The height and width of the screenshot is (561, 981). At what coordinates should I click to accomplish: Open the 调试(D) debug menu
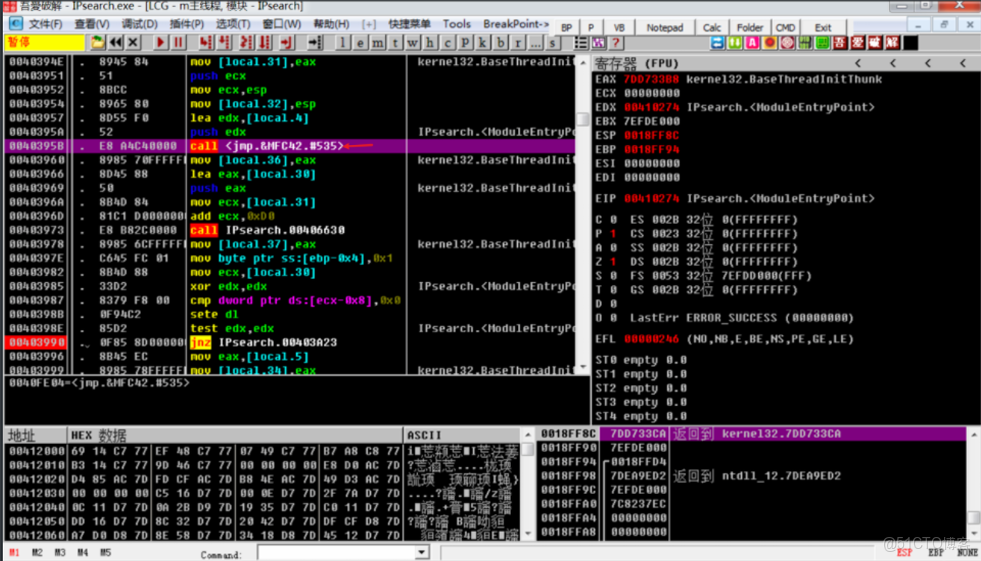[x=139, y=24]
